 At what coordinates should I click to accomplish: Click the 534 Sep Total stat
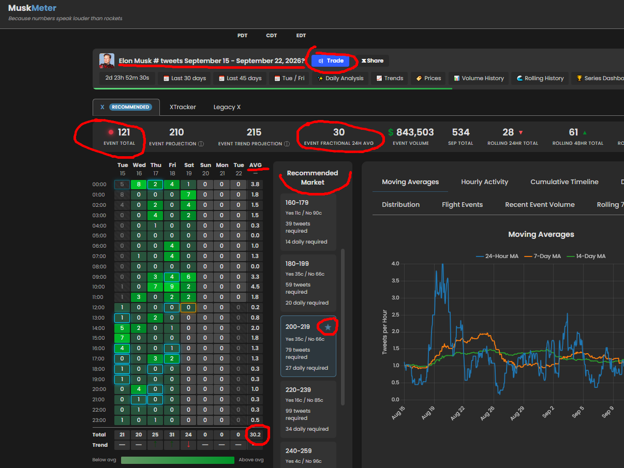[460, 136]
